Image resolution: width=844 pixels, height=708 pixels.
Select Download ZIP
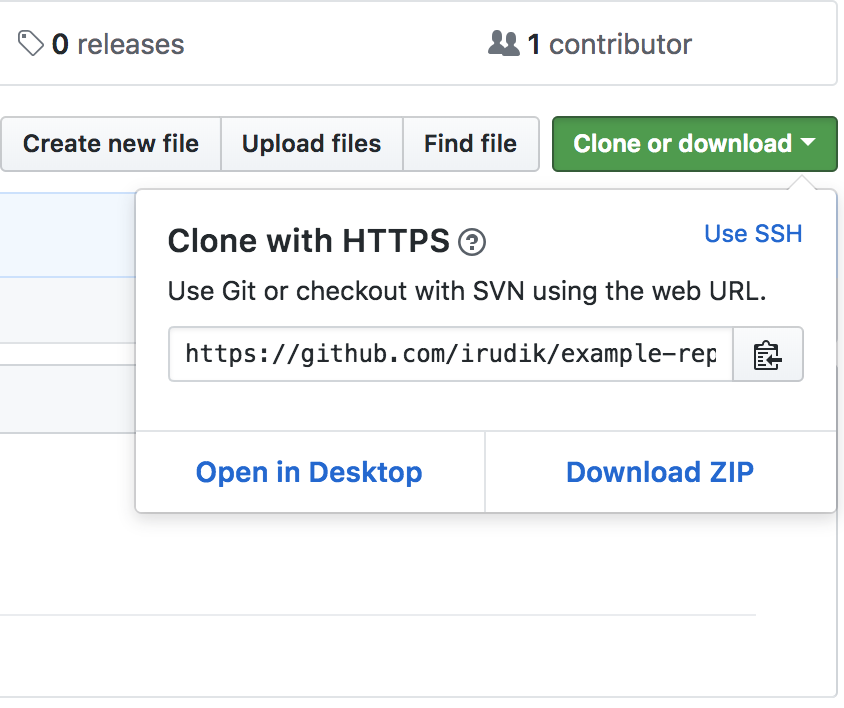click(x=660, y=472)
